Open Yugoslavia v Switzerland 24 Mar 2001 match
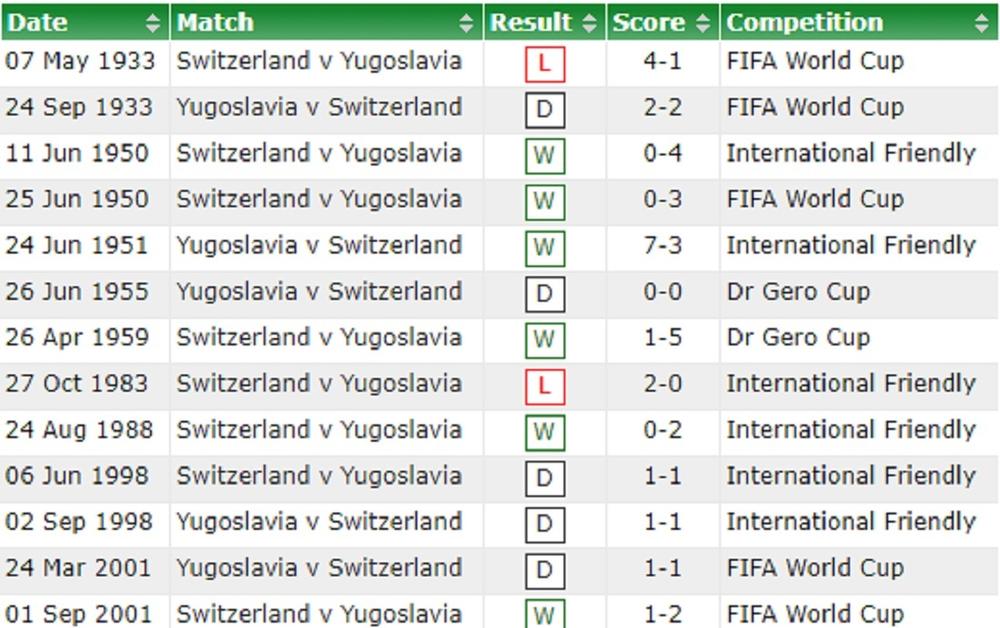Image resolution: width=1000 pixels, height=628 pixels. (x=319, y=568)
